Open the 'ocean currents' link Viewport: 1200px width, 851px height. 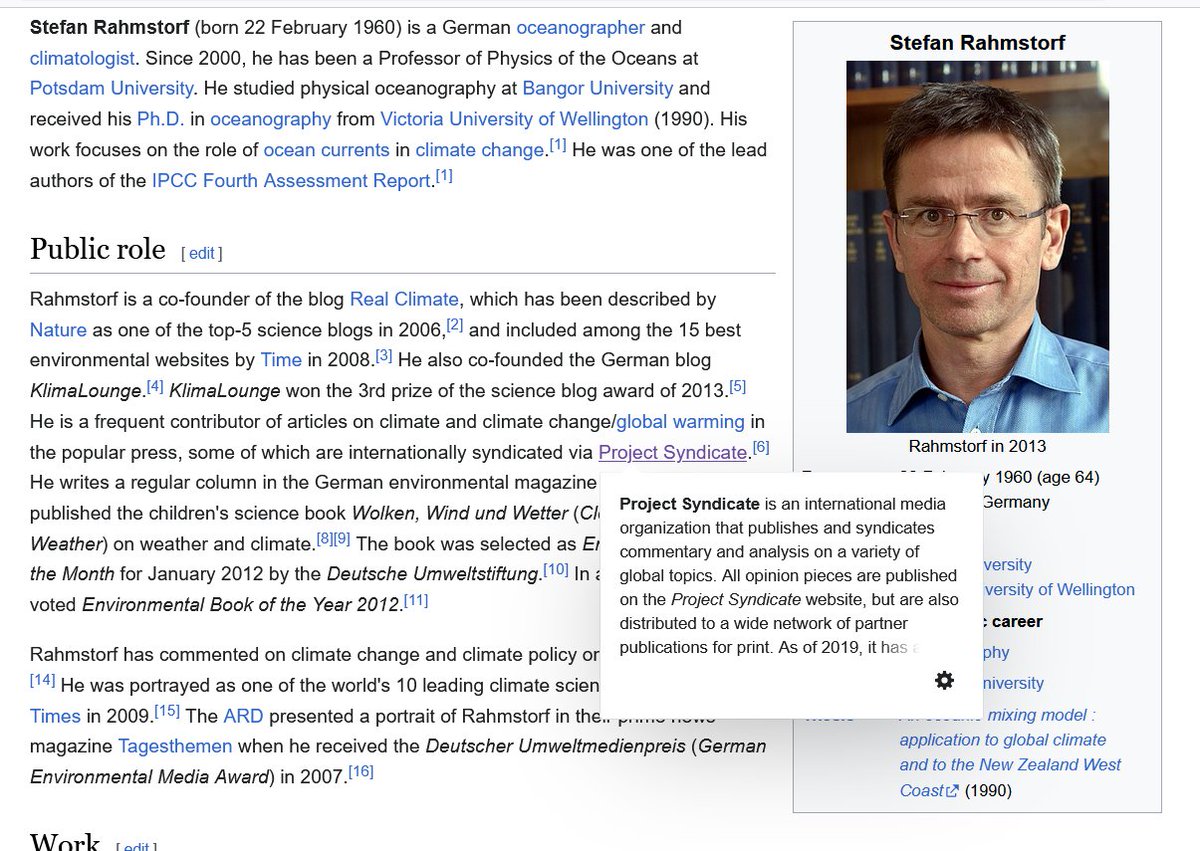tap(326, 150)
